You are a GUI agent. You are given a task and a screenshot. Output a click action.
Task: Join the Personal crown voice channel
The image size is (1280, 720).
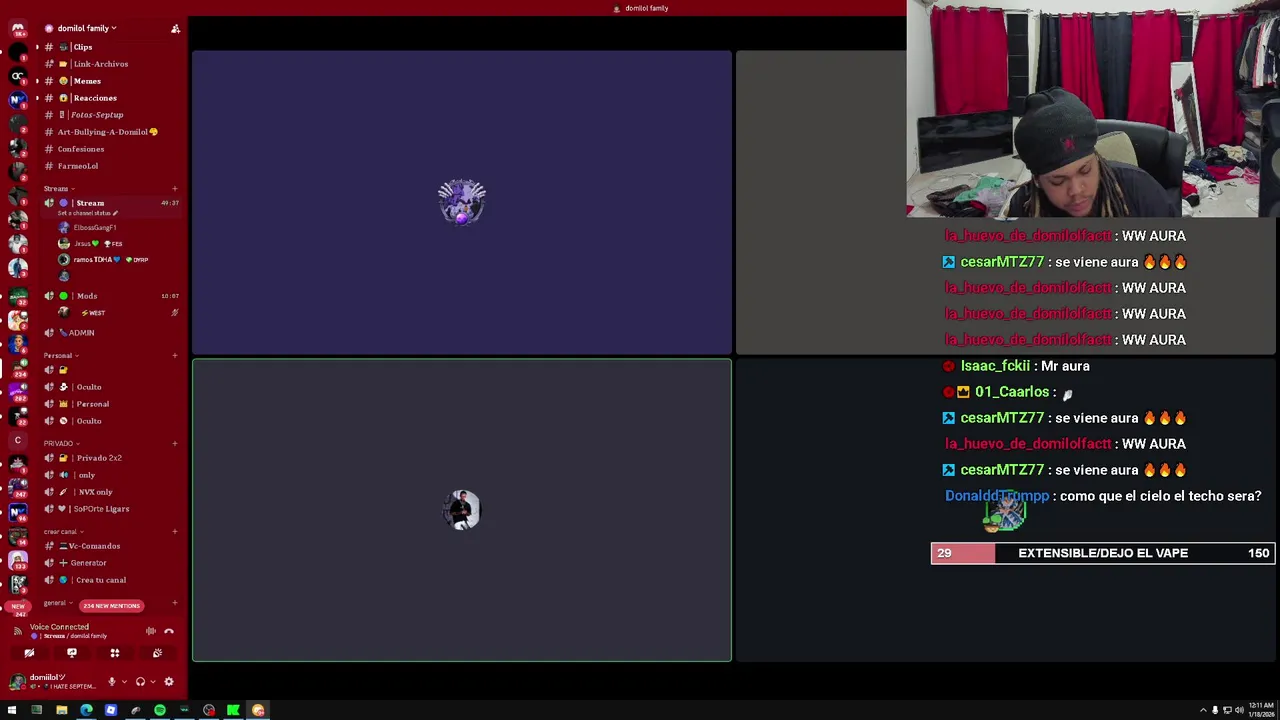point(92,404)
